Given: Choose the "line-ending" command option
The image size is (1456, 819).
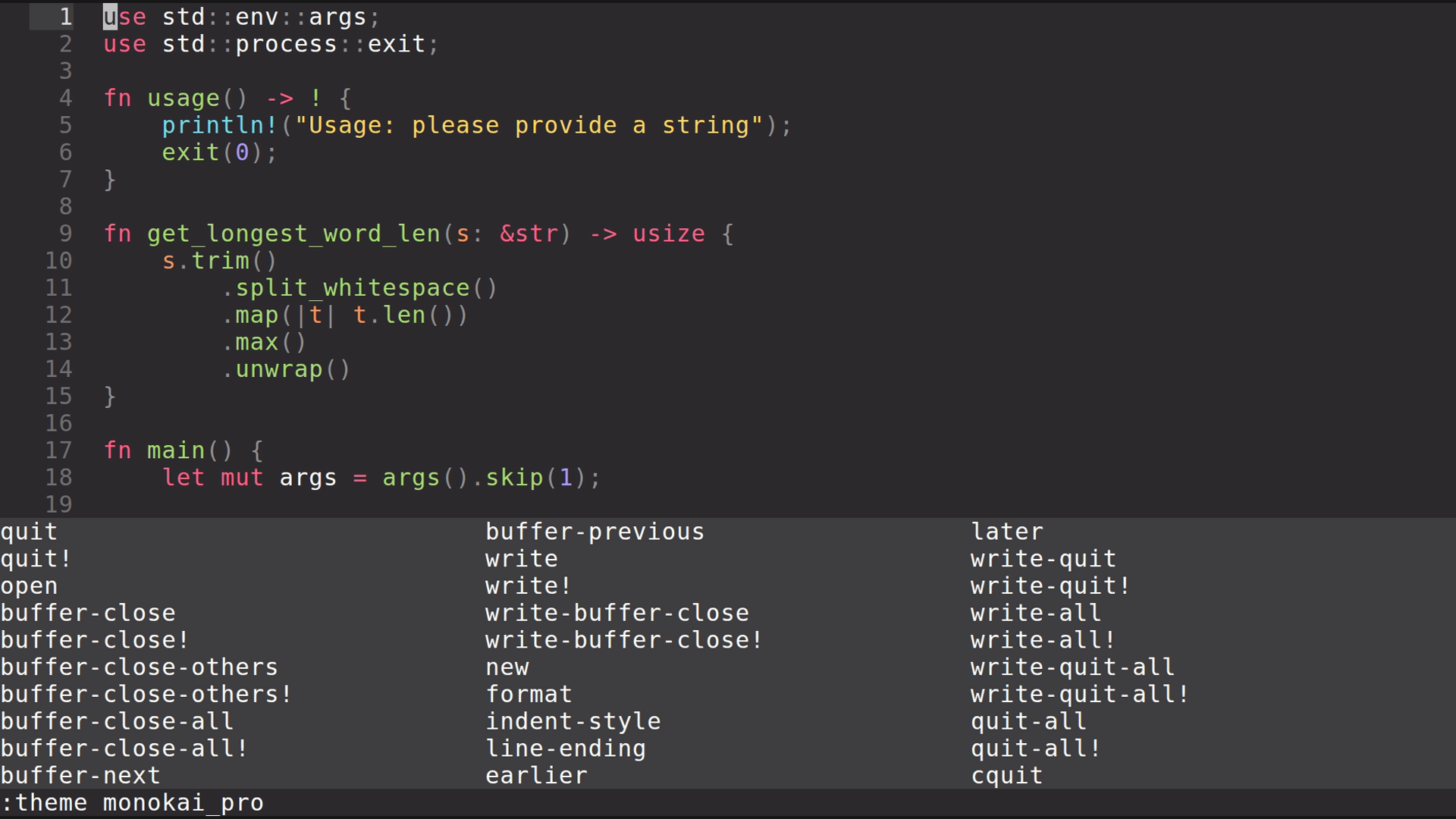Looking at the screenshot, I should [x=566, y=748].
